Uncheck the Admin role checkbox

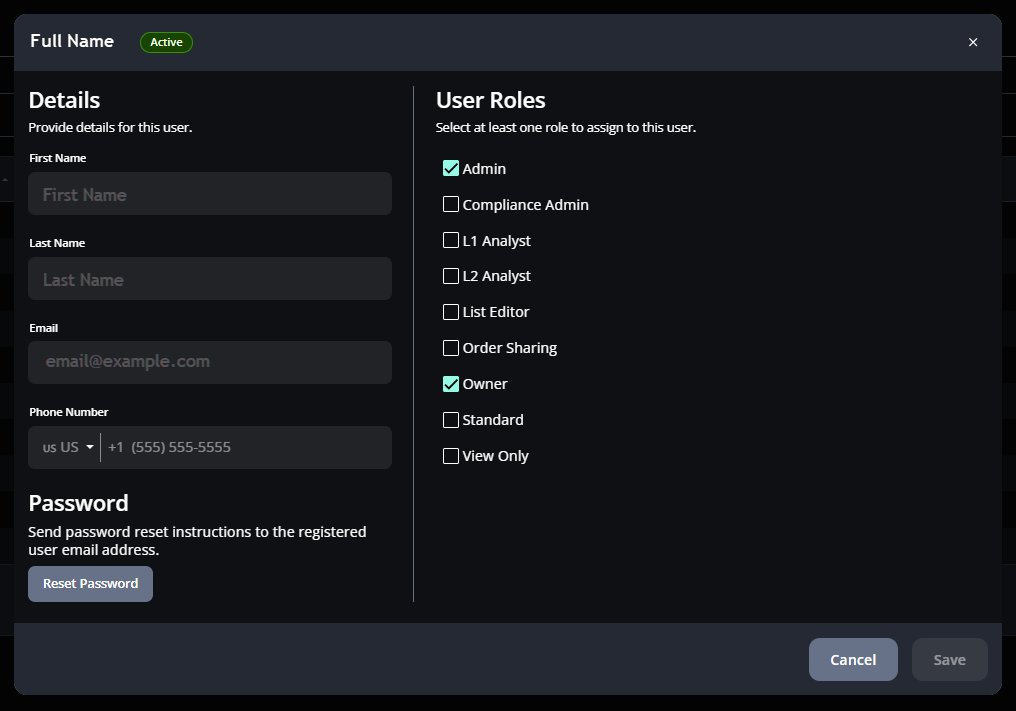(x=451, y=169)
